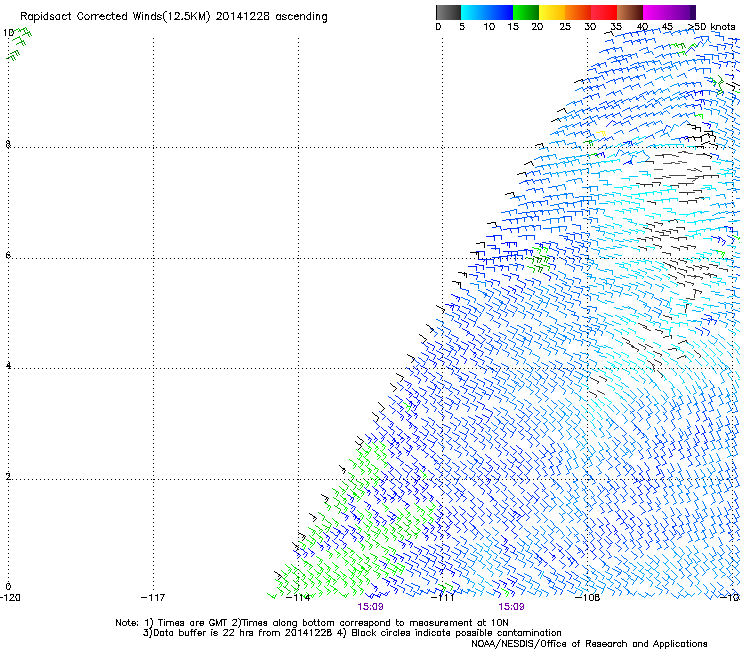Click the latitude label '4' on the axis
Screen dimensions: 740x650
coord(8,365)
